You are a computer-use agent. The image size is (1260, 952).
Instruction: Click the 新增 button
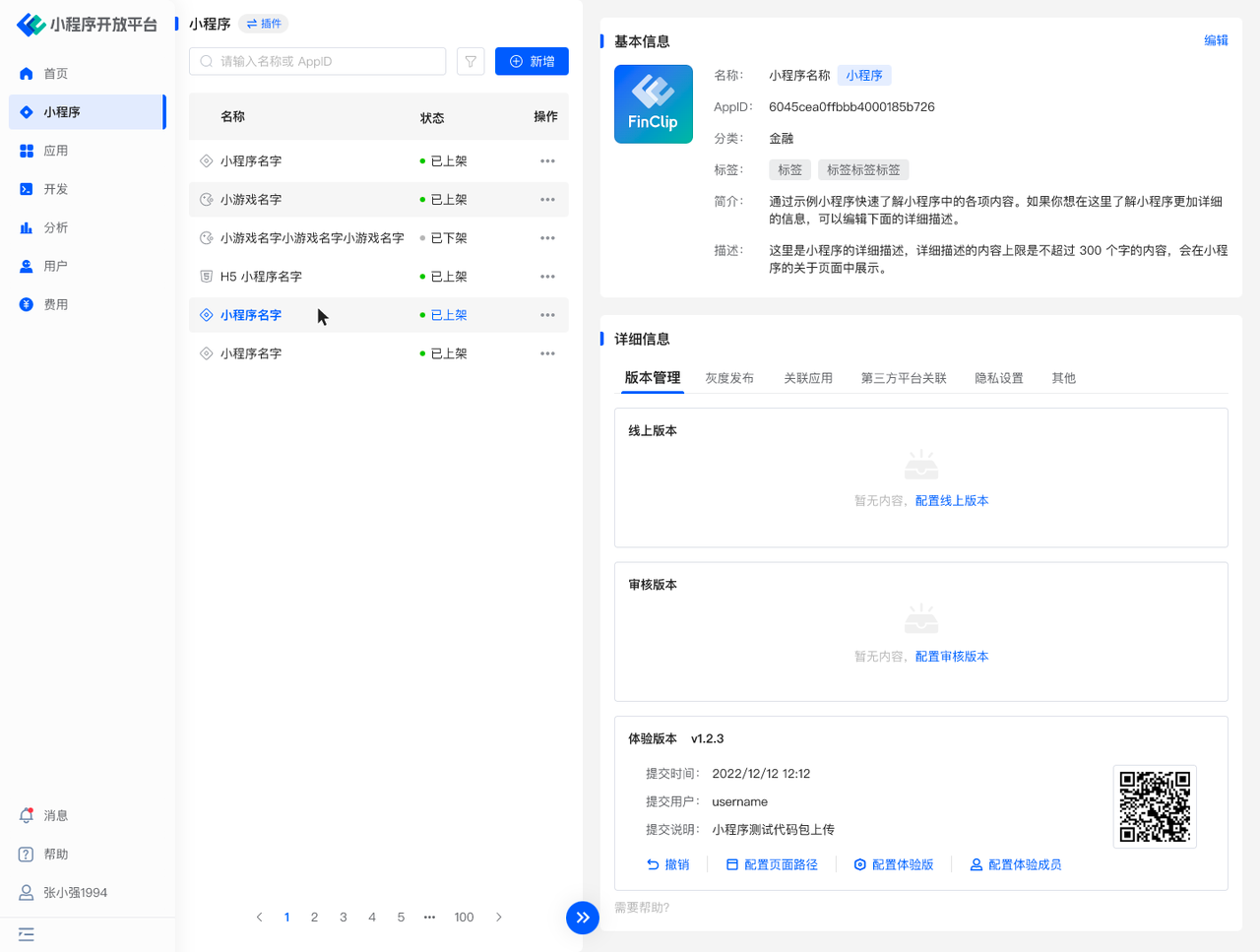click(532, 61)
